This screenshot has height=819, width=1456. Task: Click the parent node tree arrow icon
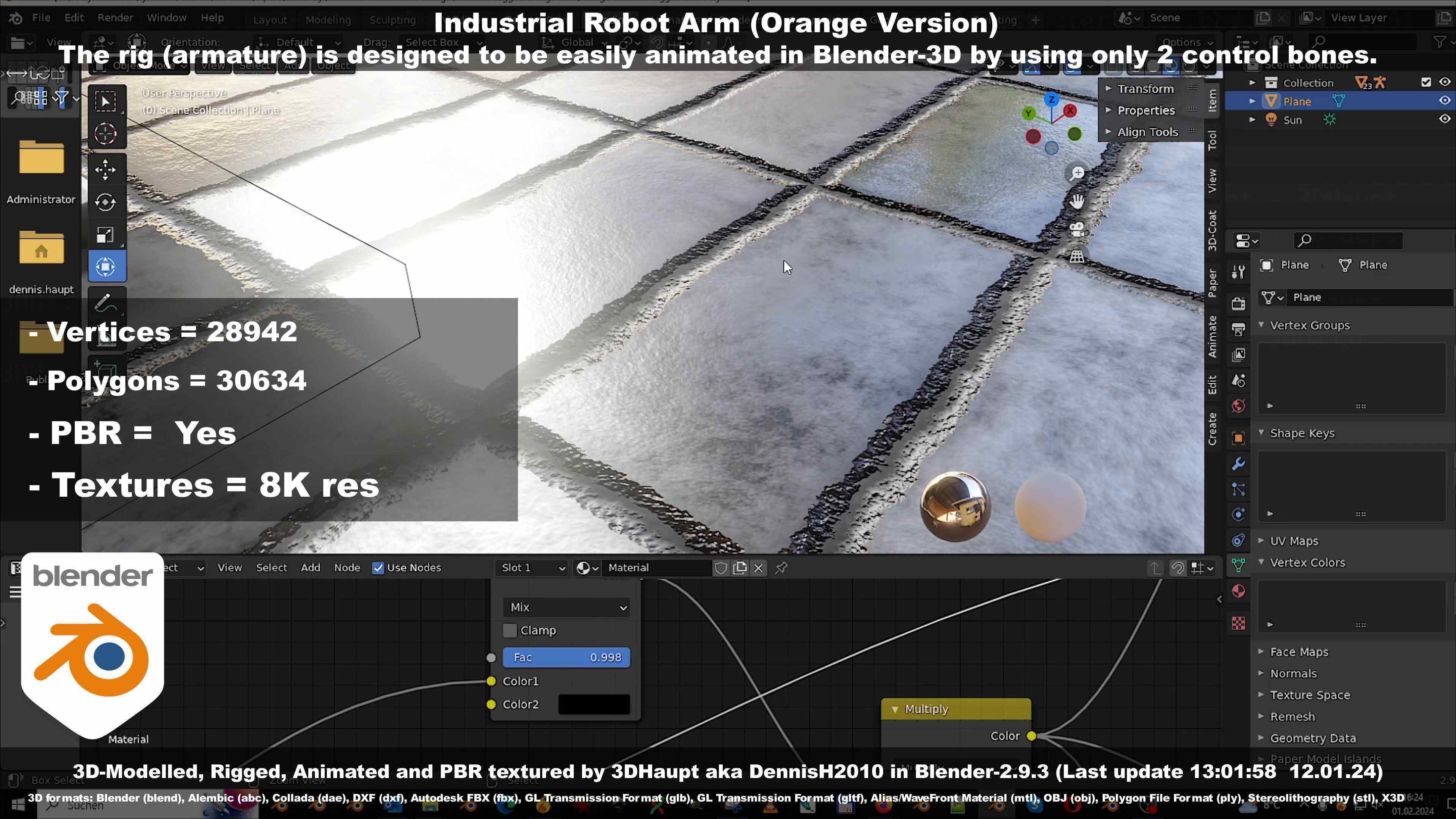tap(1155, 568)
